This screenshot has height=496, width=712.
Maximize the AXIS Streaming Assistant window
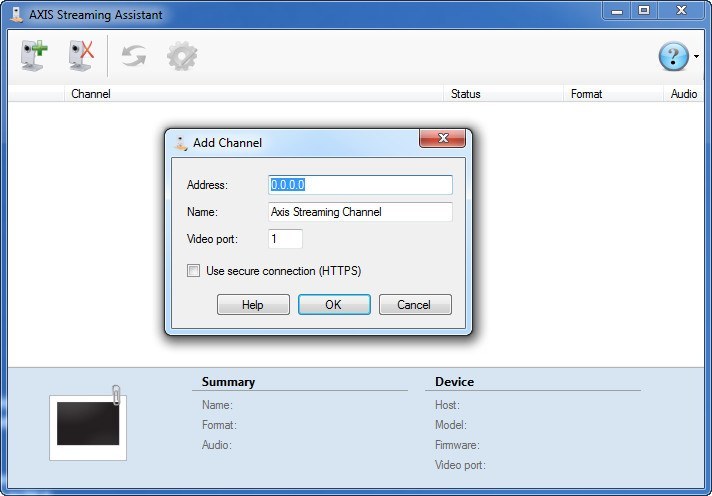[643, 11]
